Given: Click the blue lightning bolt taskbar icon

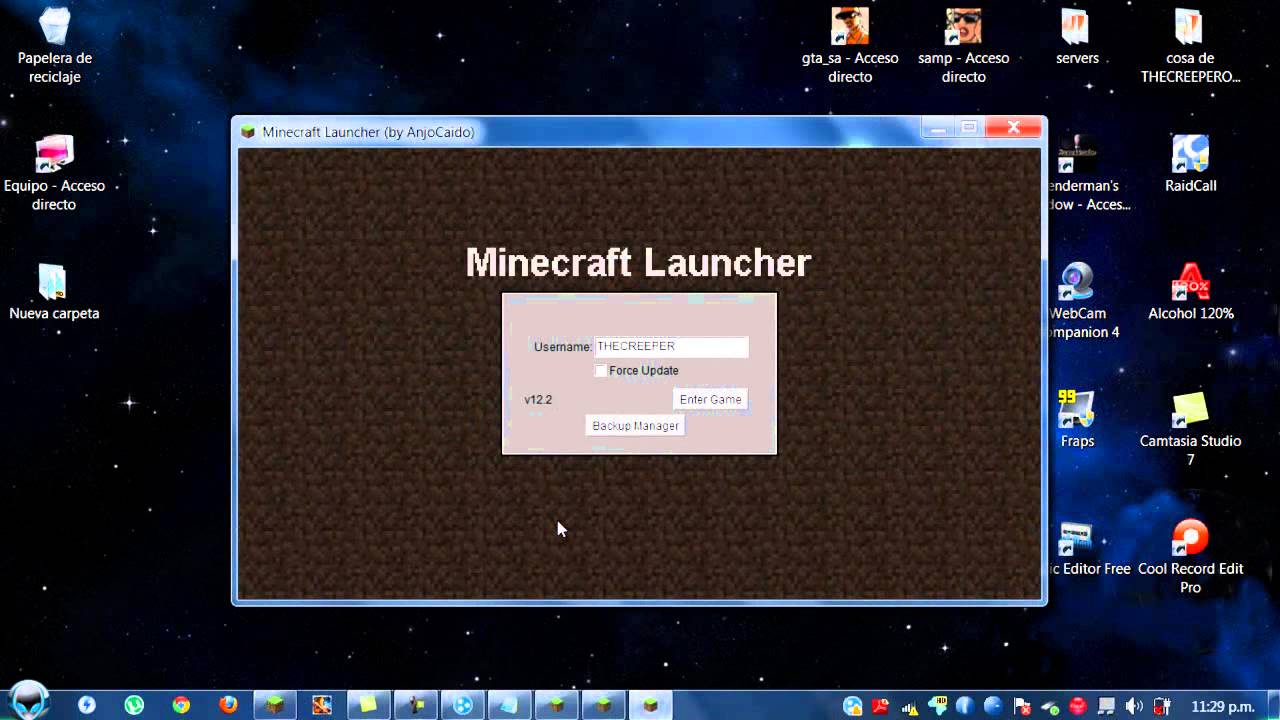Looking at the screenshot, I should pyautogui.click(x=87, y=705).
